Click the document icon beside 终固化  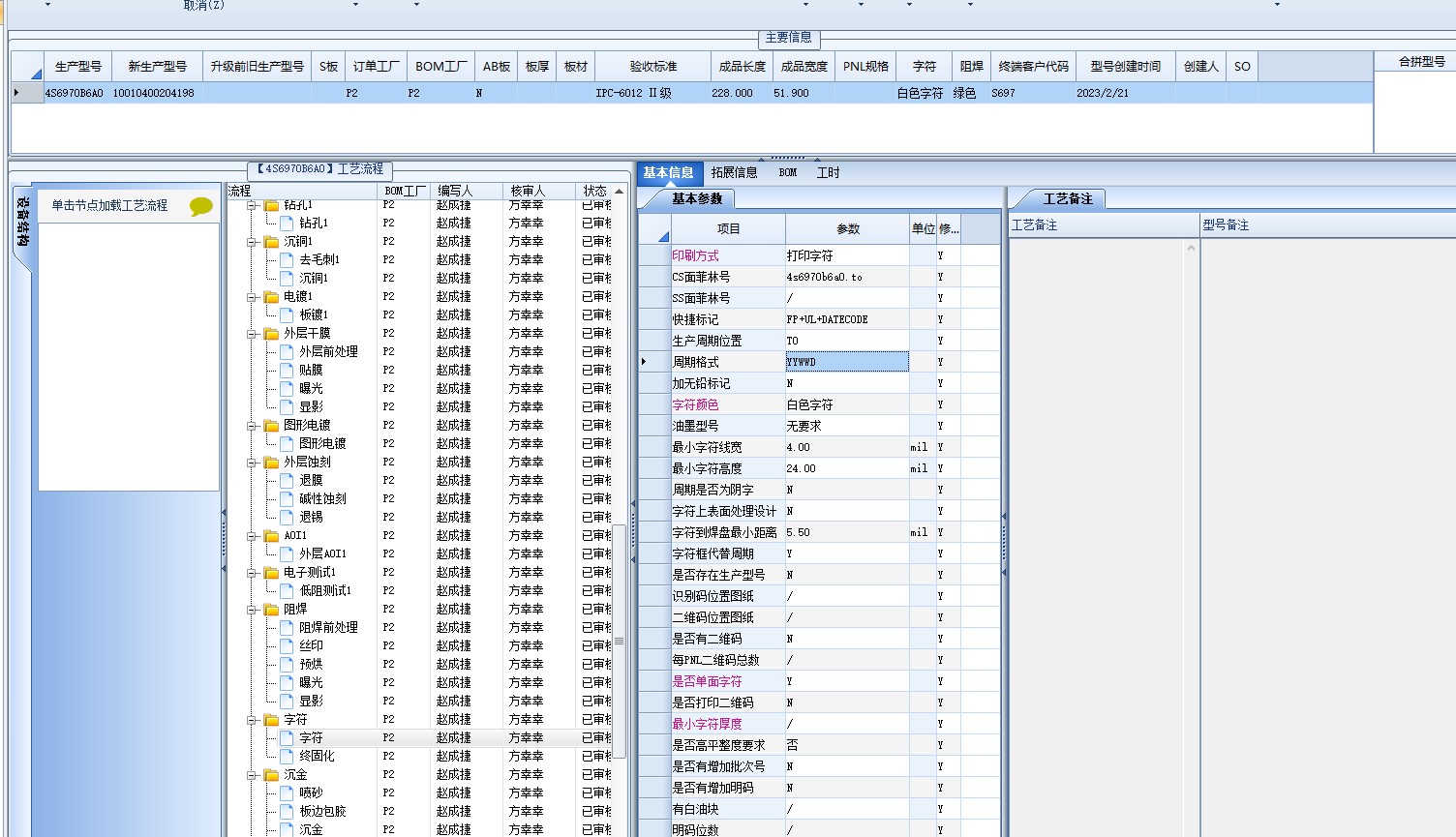coord(287,756)
